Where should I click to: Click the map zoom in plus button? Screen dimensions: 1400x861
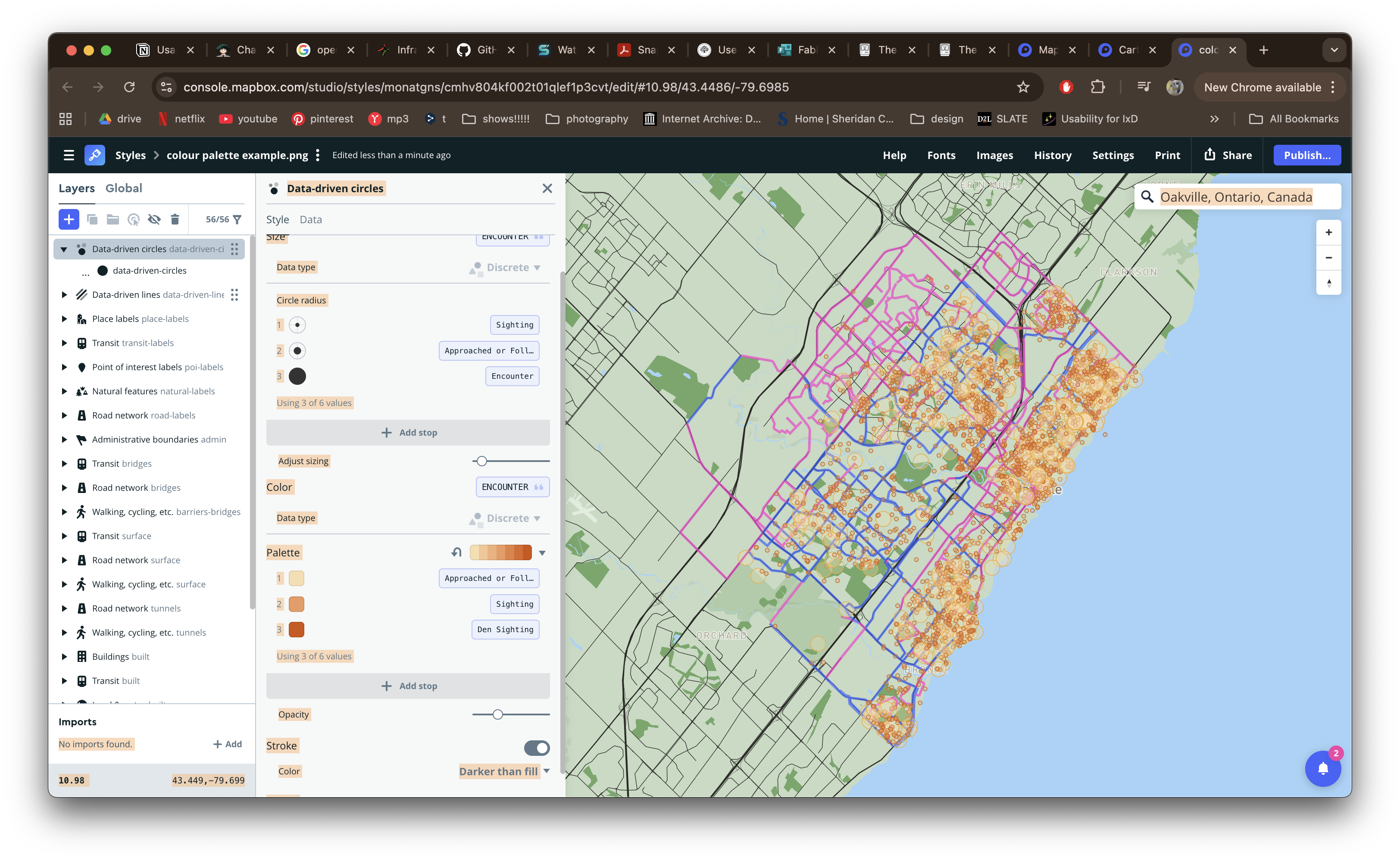coord(1328,232)
